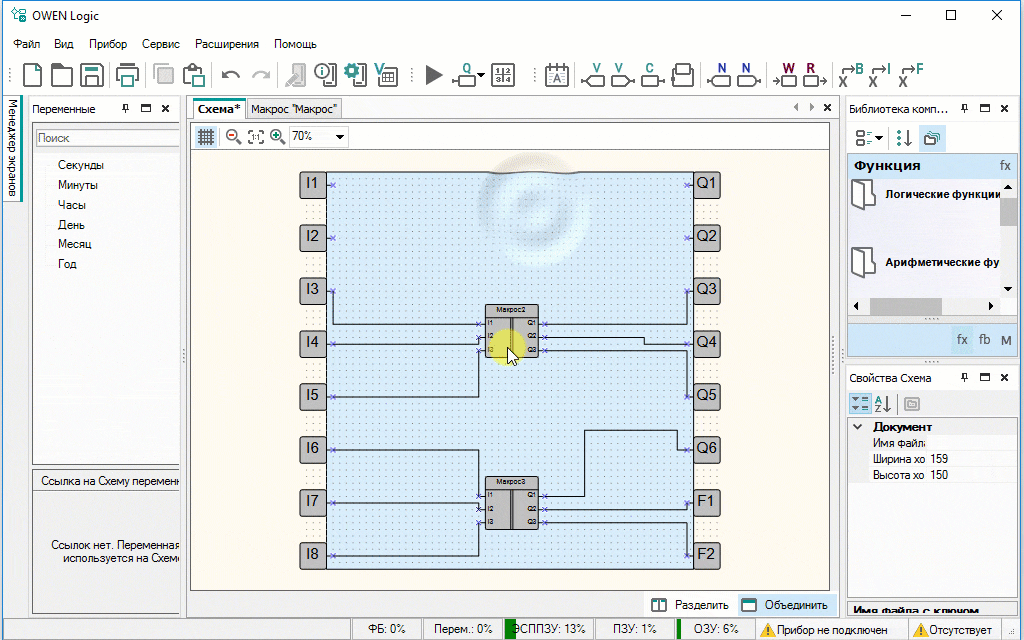Collapse the Документ property group

858,427
